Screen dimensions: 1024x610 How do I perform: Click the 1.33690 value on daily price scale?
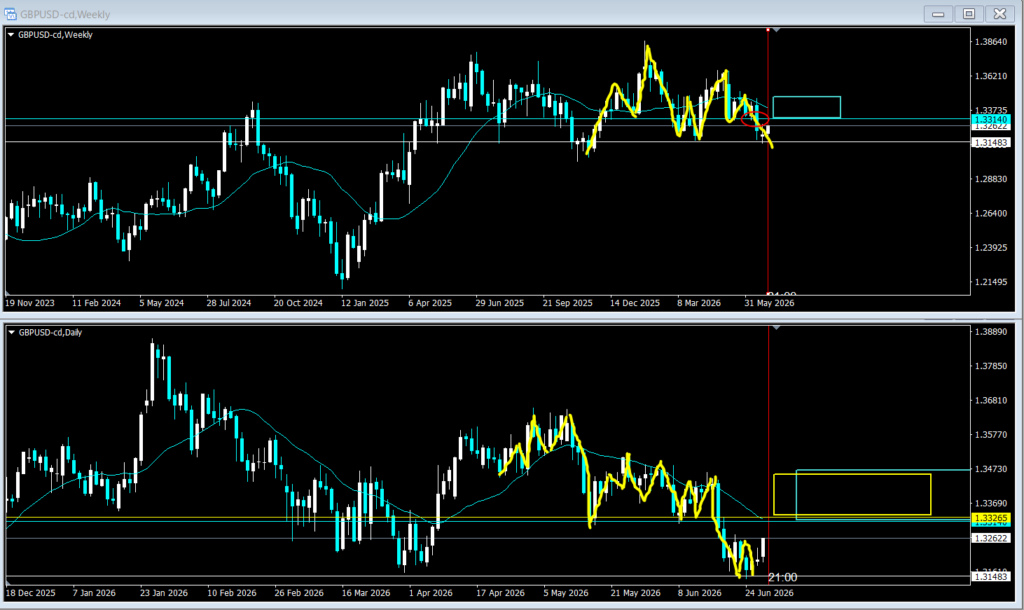[990, 503]
